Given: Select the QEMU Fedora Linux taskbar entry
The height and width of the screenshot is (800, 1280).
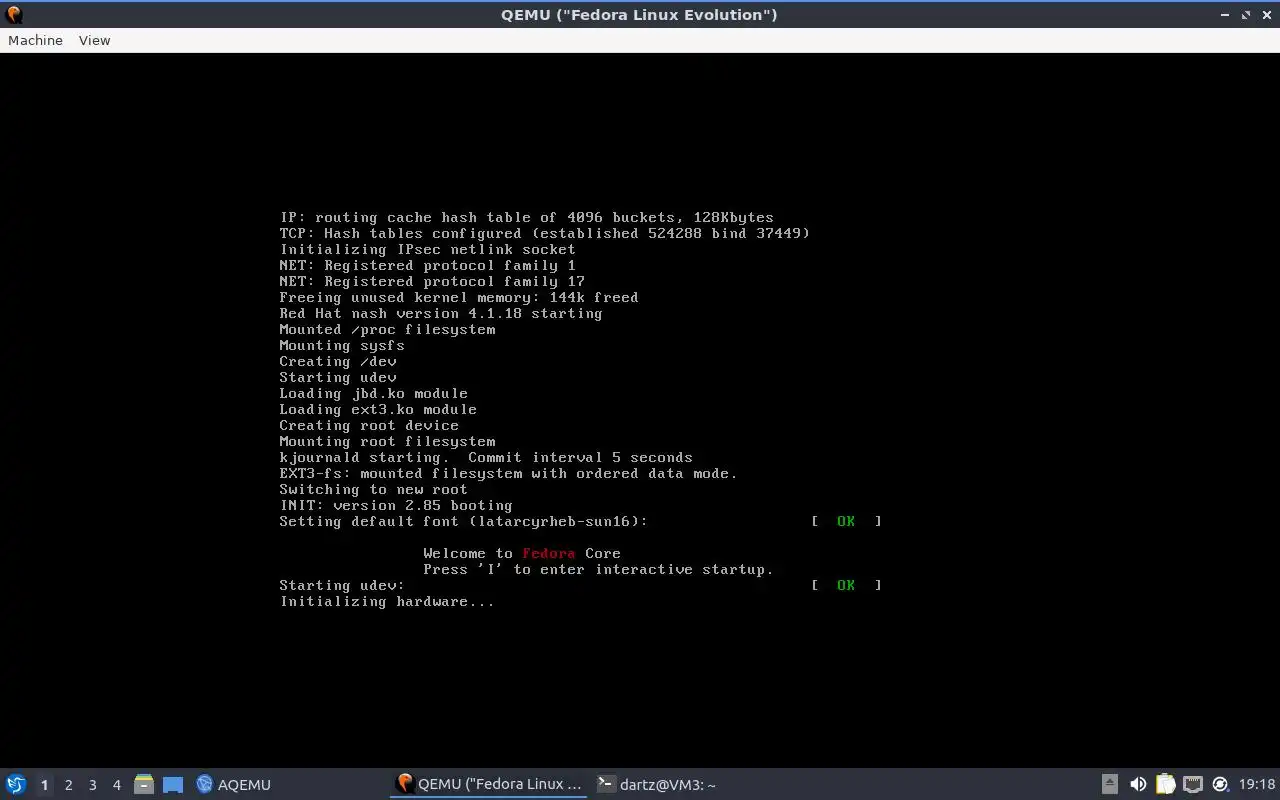Looking at the screenshot, I should pos(489,784).
